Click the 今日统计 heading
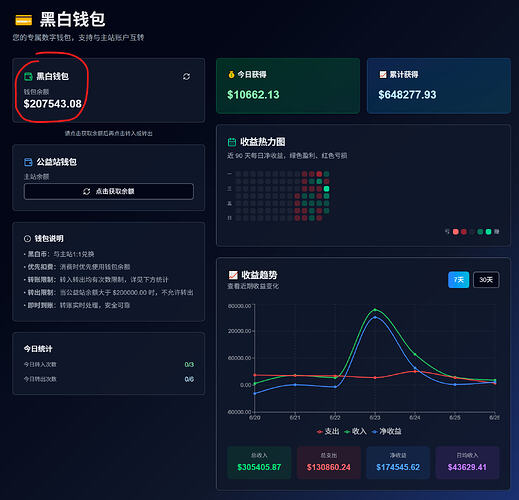519x500 pixels. [38, 349]
